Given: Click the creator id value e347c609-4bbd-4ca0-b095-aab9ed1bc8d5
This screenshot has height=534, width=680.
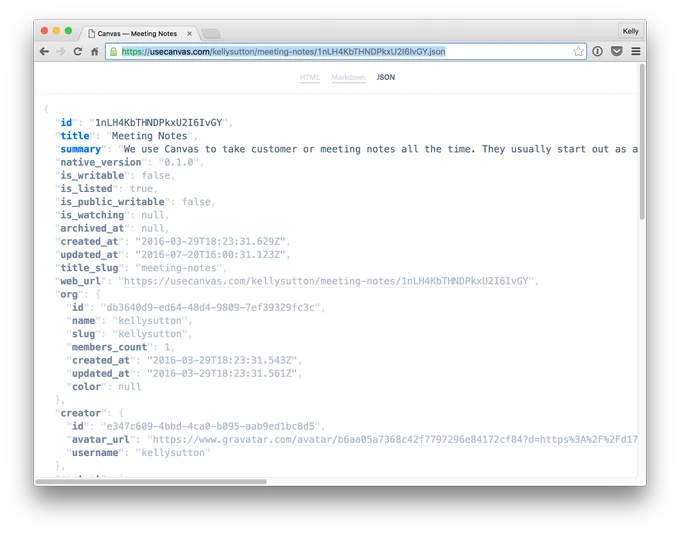Looking at the screenshot, I should pos(210,426).
